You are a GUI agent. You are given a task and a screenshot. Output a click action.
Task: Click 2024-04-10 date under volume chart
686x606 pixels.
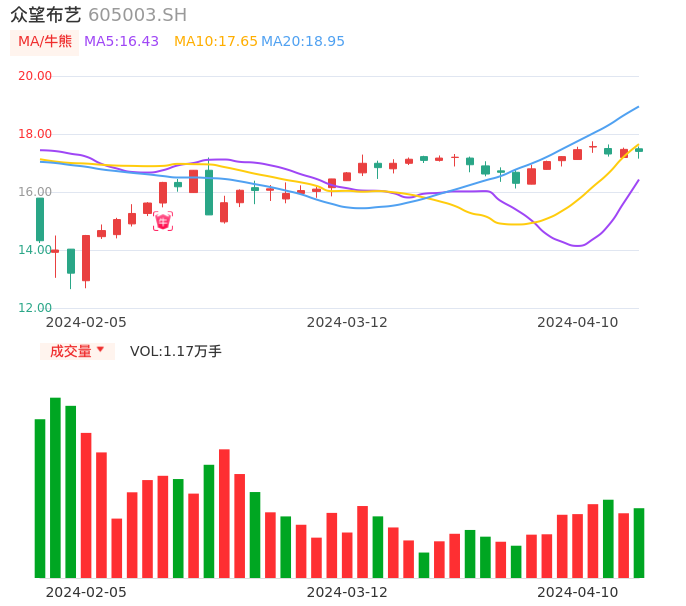coord(578,592)
